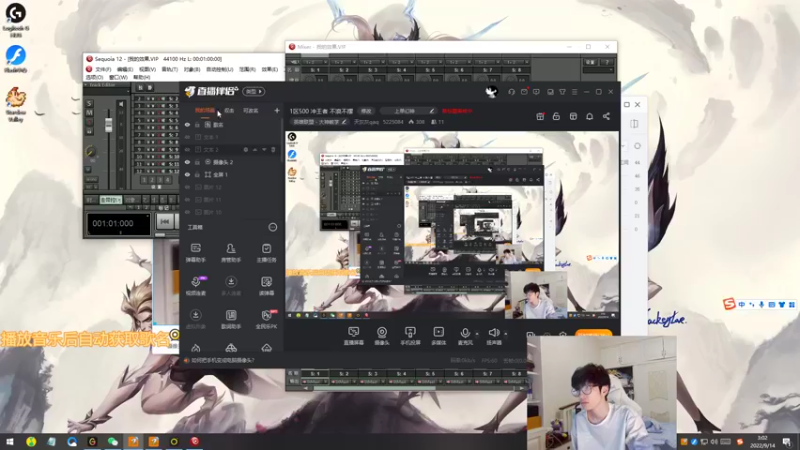Open the 全民乐PK tool
Screen dimensions: 800x450
tap(266, 319)
